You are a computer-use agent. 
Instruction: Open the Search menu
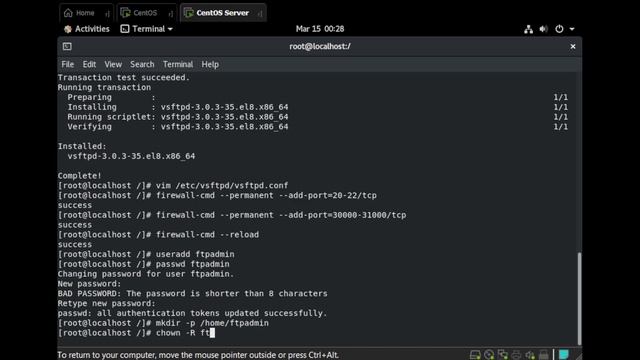coord(142,64)
